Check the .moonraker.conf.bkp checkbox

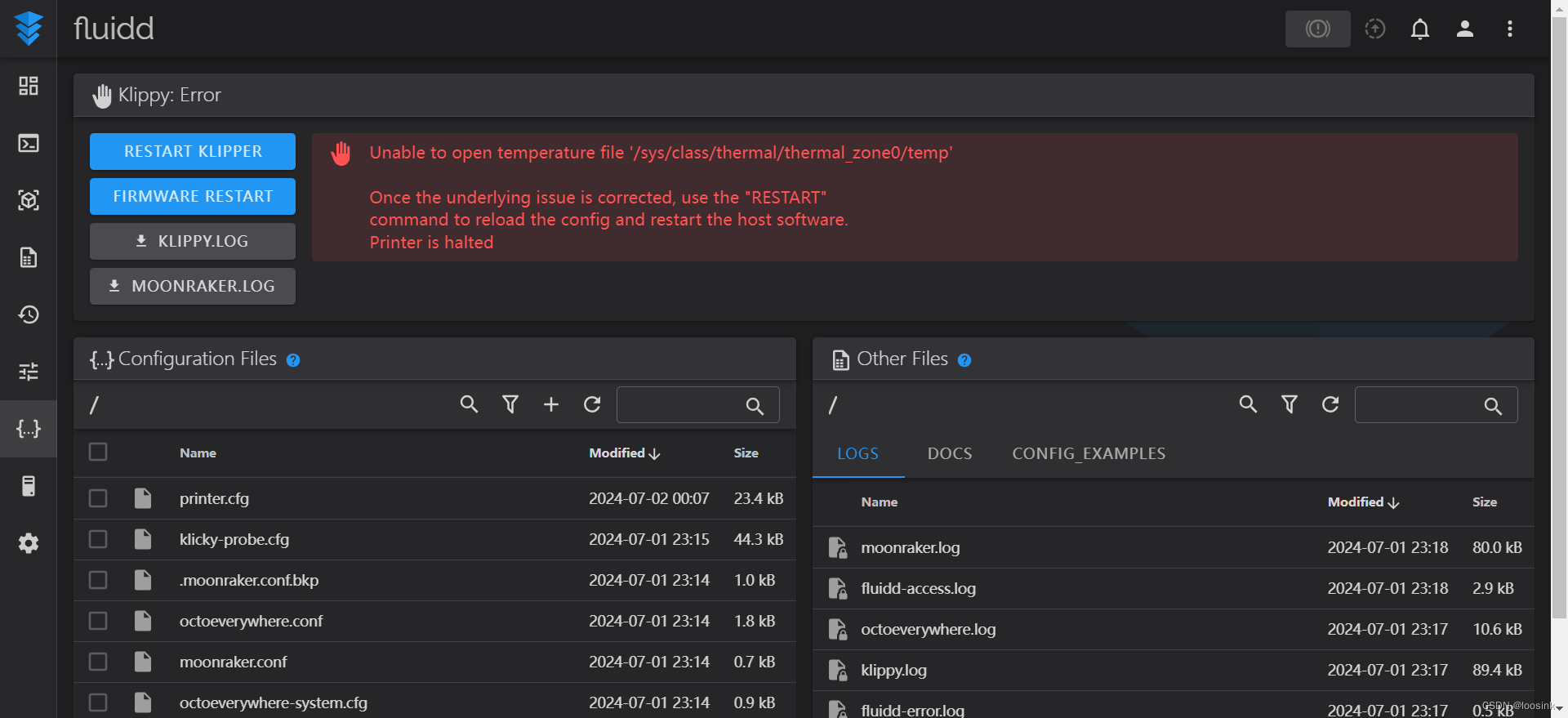click(x=98, y=580)
